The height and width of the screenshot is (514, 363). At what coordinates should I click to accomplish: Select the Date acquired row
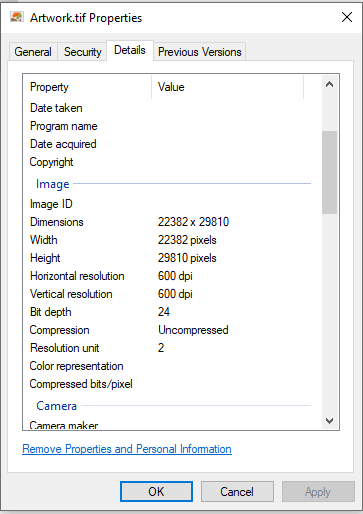tap(170, 144)
